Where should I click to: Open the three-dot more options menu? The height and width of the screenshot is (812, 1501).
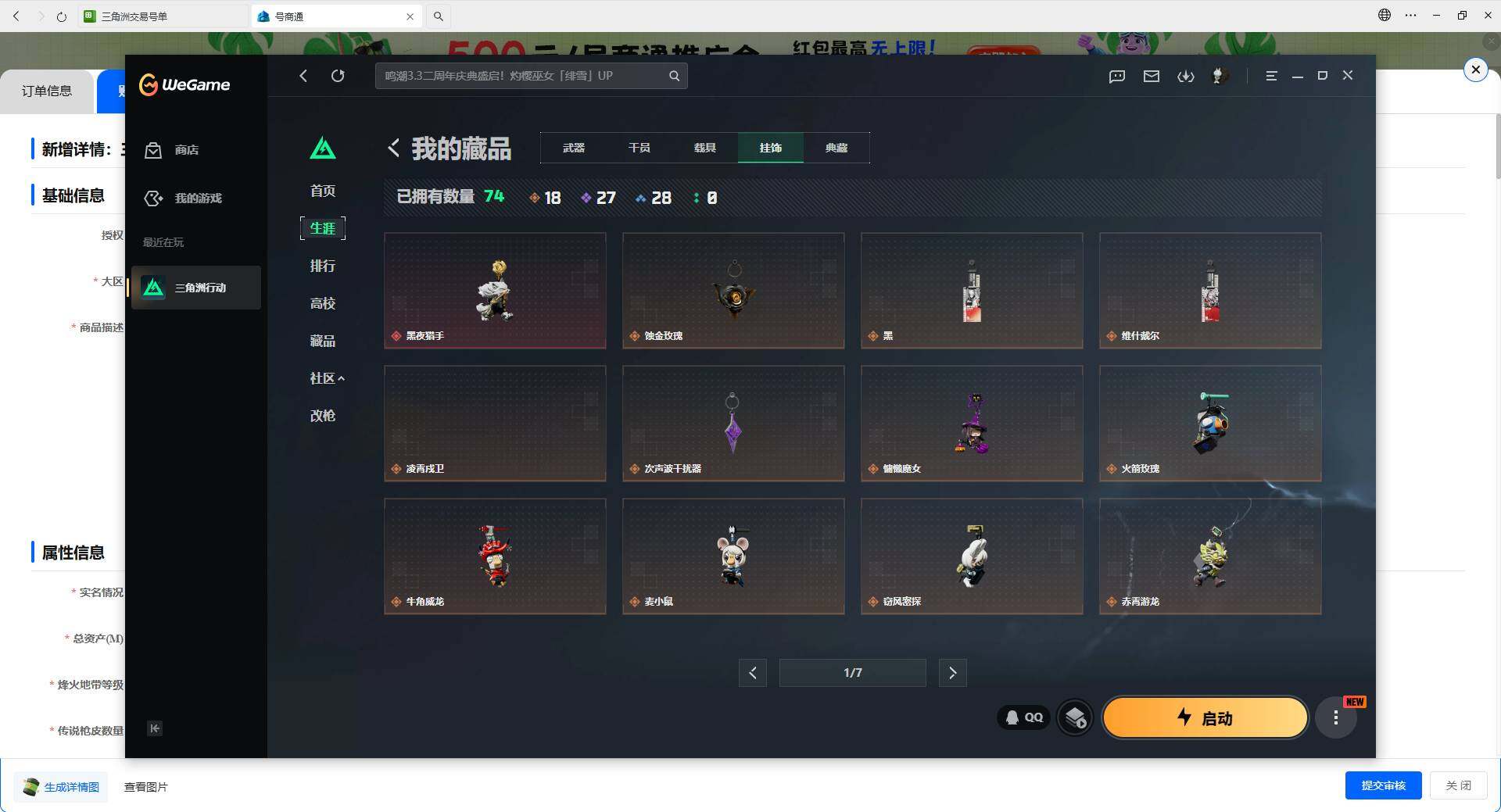[1336, 717]
